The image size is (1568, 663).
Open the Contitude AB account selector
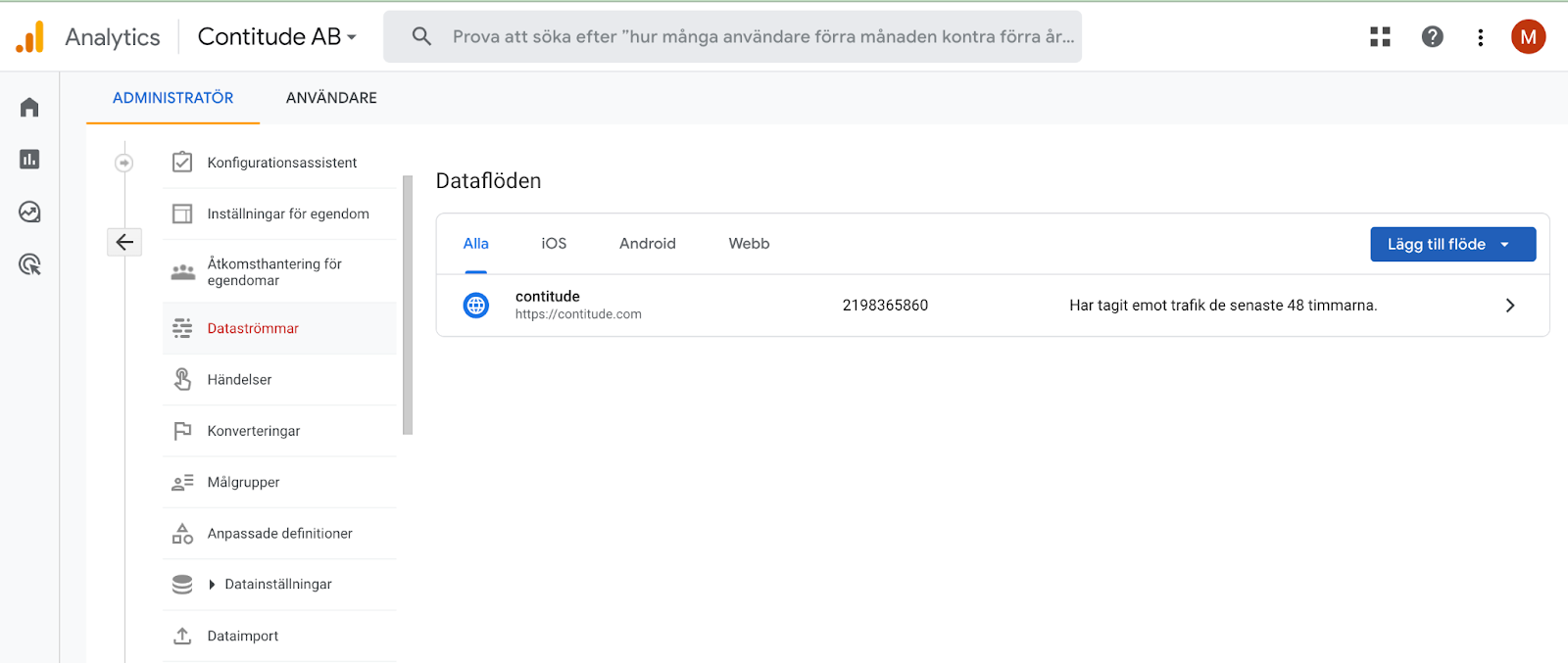tap(276, 37)
